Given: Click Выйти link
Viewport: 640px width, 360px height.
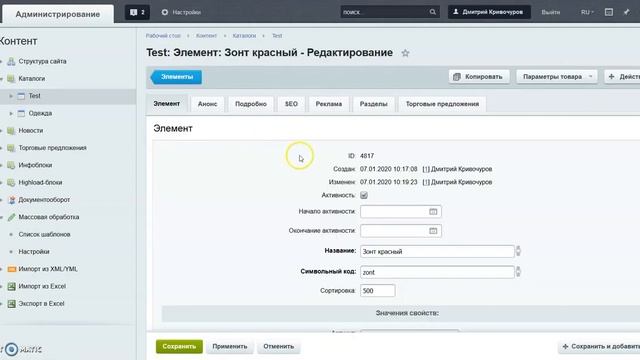Looking at the screenshot, I should tap(551, 12).
